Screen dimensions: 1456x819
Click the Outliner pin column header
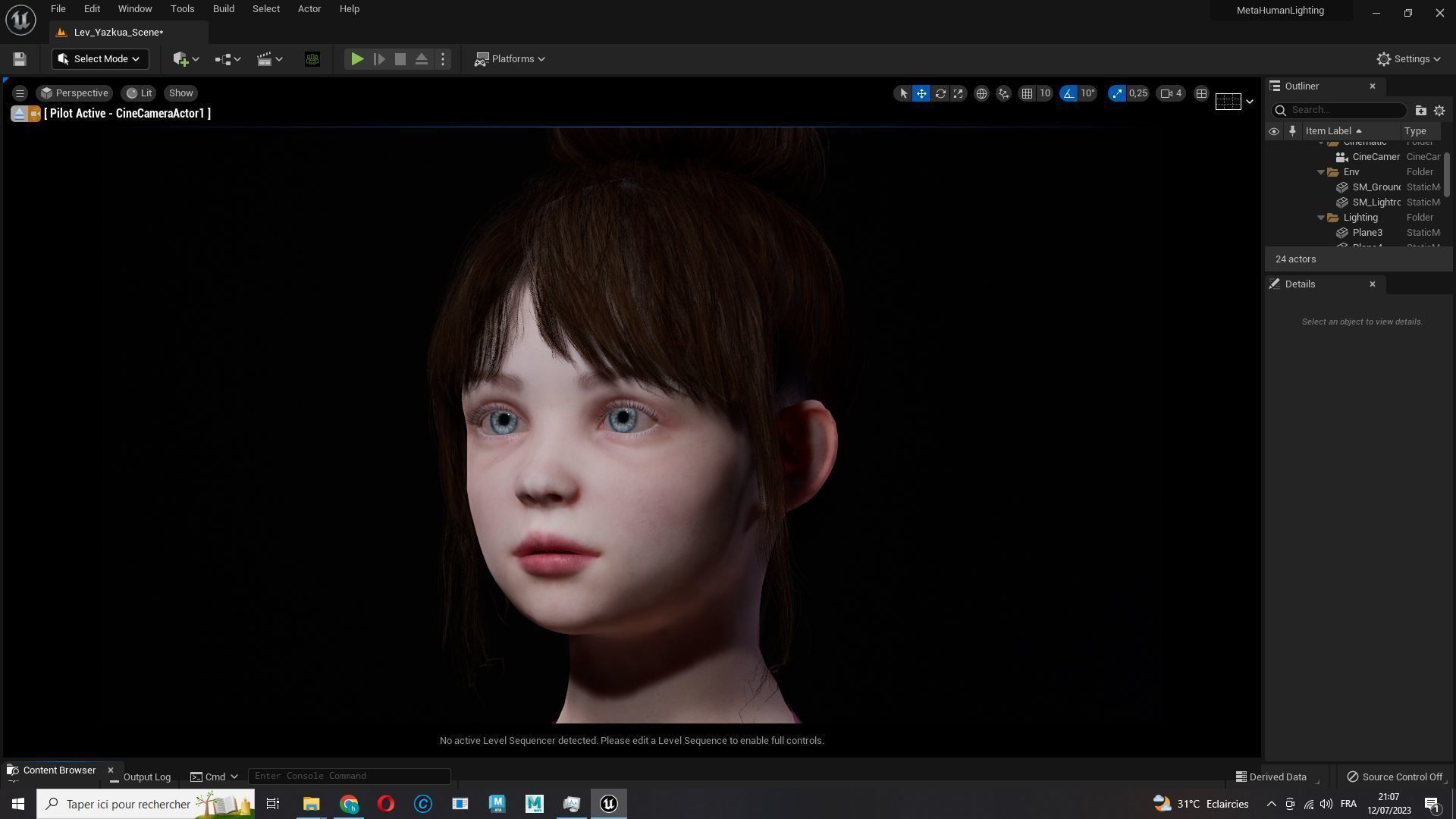(x=1292, y=131)
